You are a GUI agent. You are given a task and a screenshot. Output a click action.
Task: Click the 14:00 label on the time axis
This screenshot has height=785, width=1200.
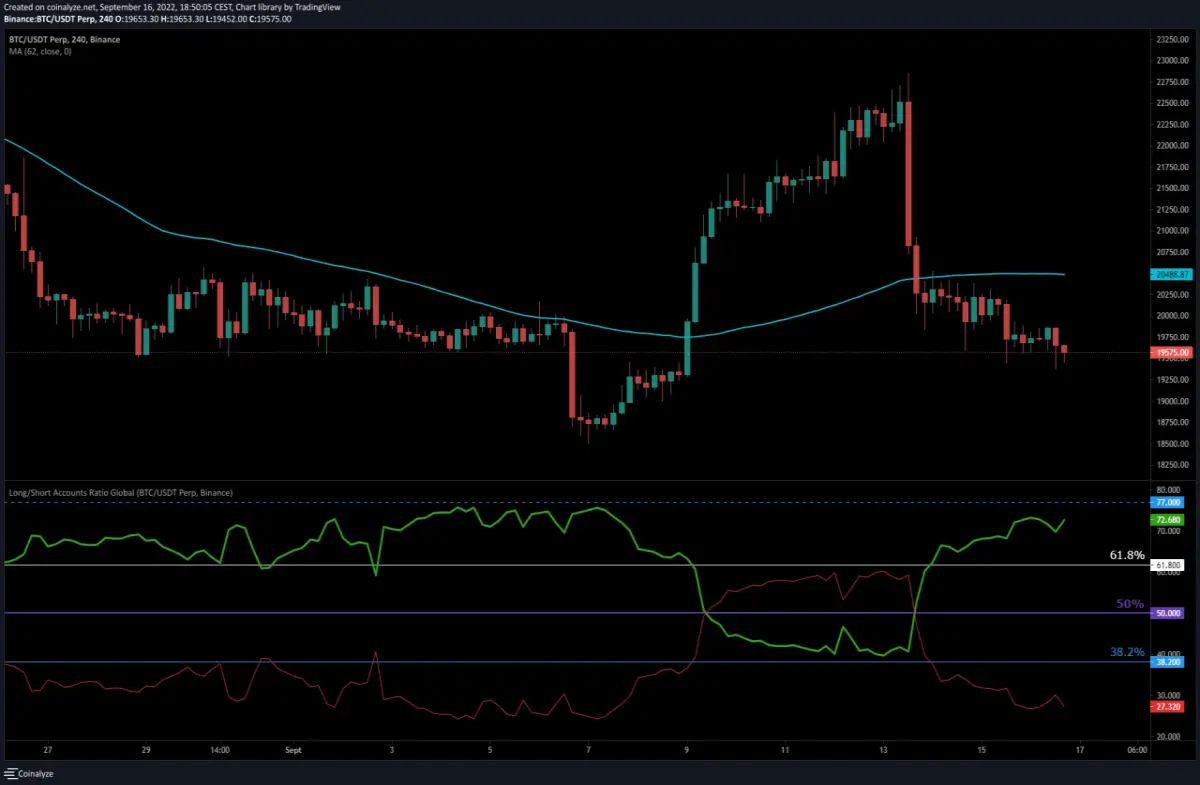[221, 749]
